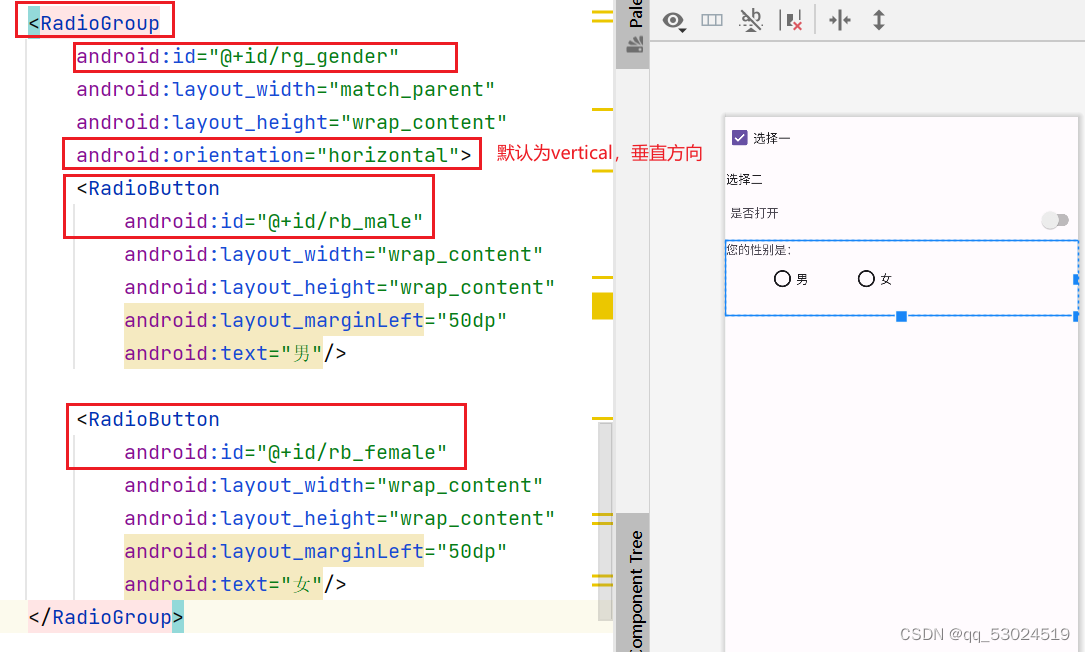Click the horizontal inward arrows toolbar icon
Viewport: 1085px width, 652px height.
coord(839,20)
